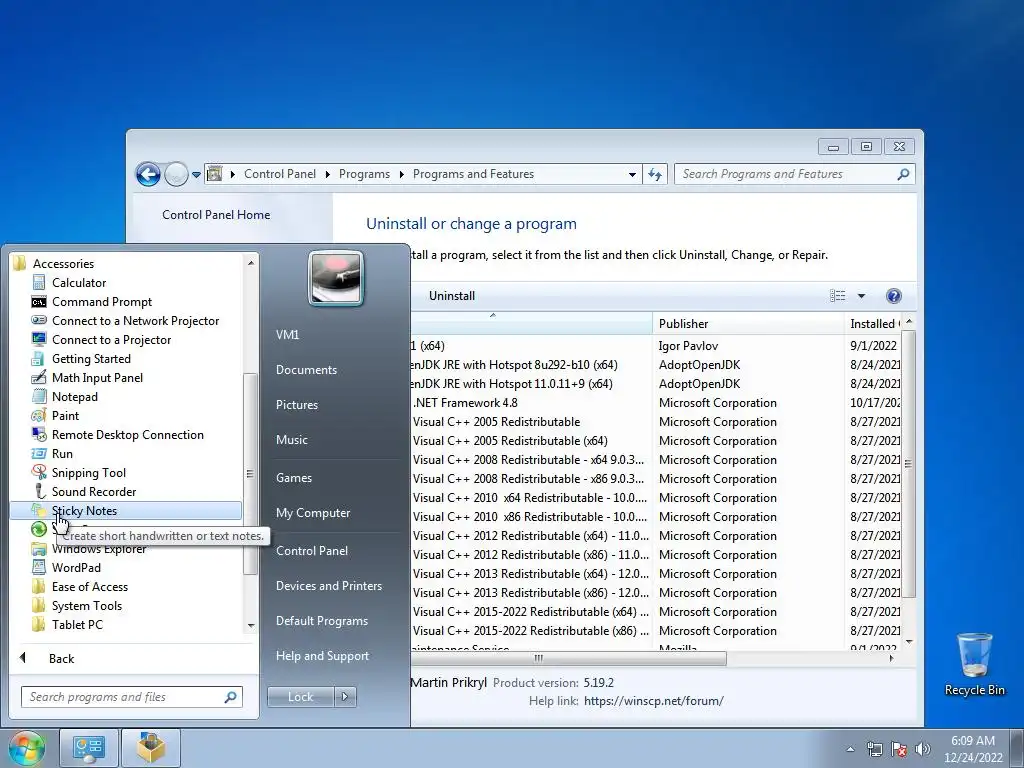
Task: Open Connect to a Network Projector
Action: (135, 321)
